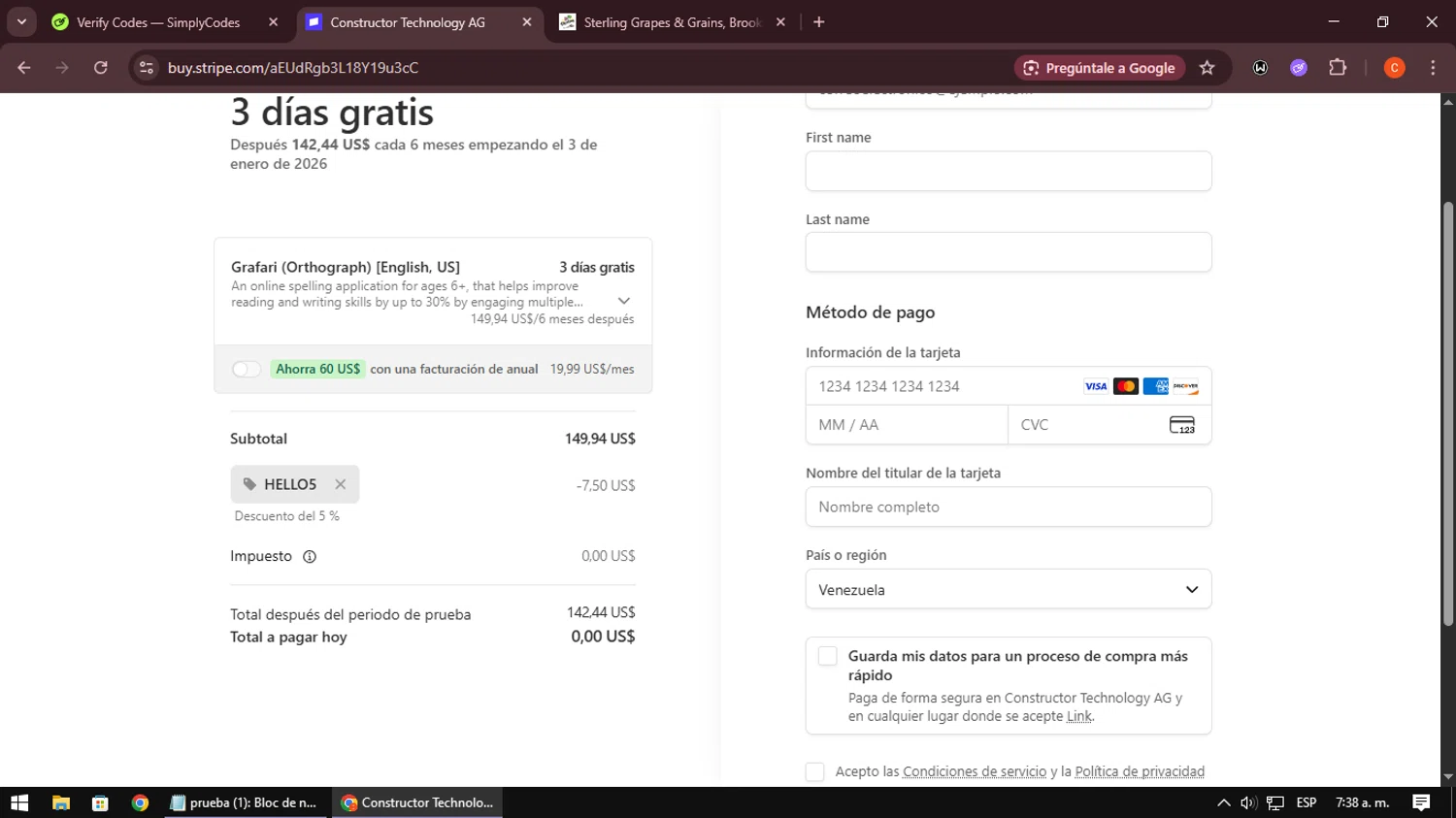Open network icon in system tray
The image size is (1456, 818).
coord(1275,802)
